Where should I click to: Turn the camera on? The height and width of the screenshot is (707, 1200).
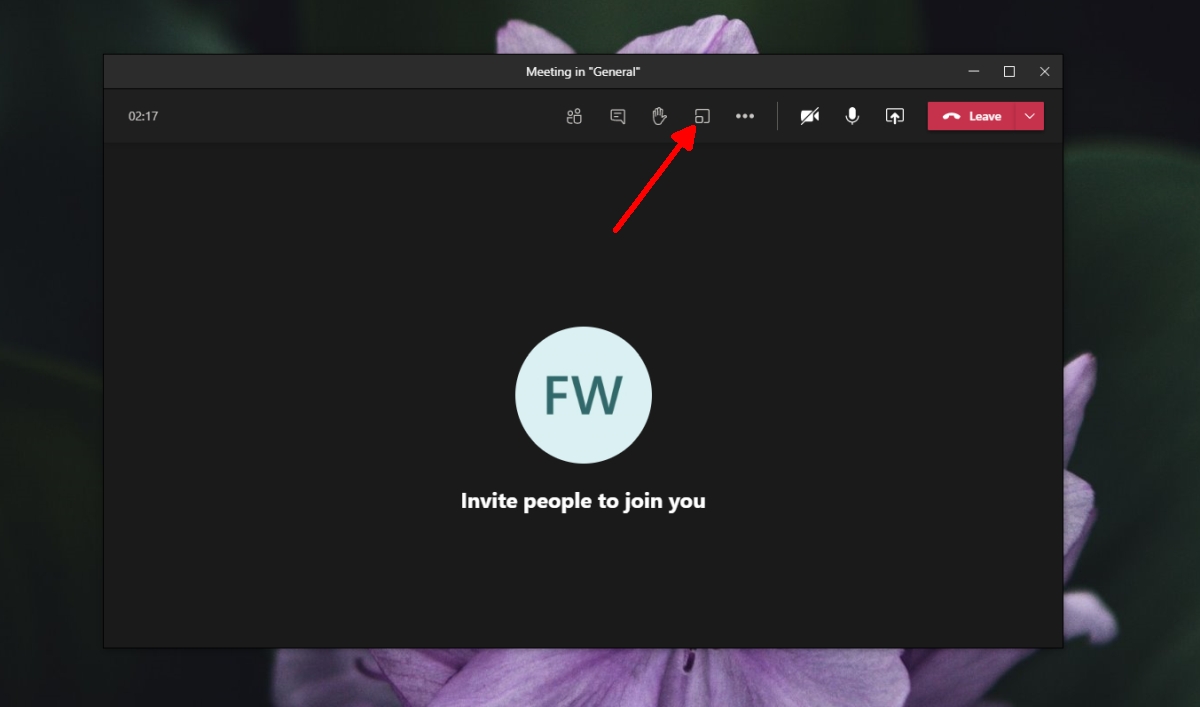[810, 116]
